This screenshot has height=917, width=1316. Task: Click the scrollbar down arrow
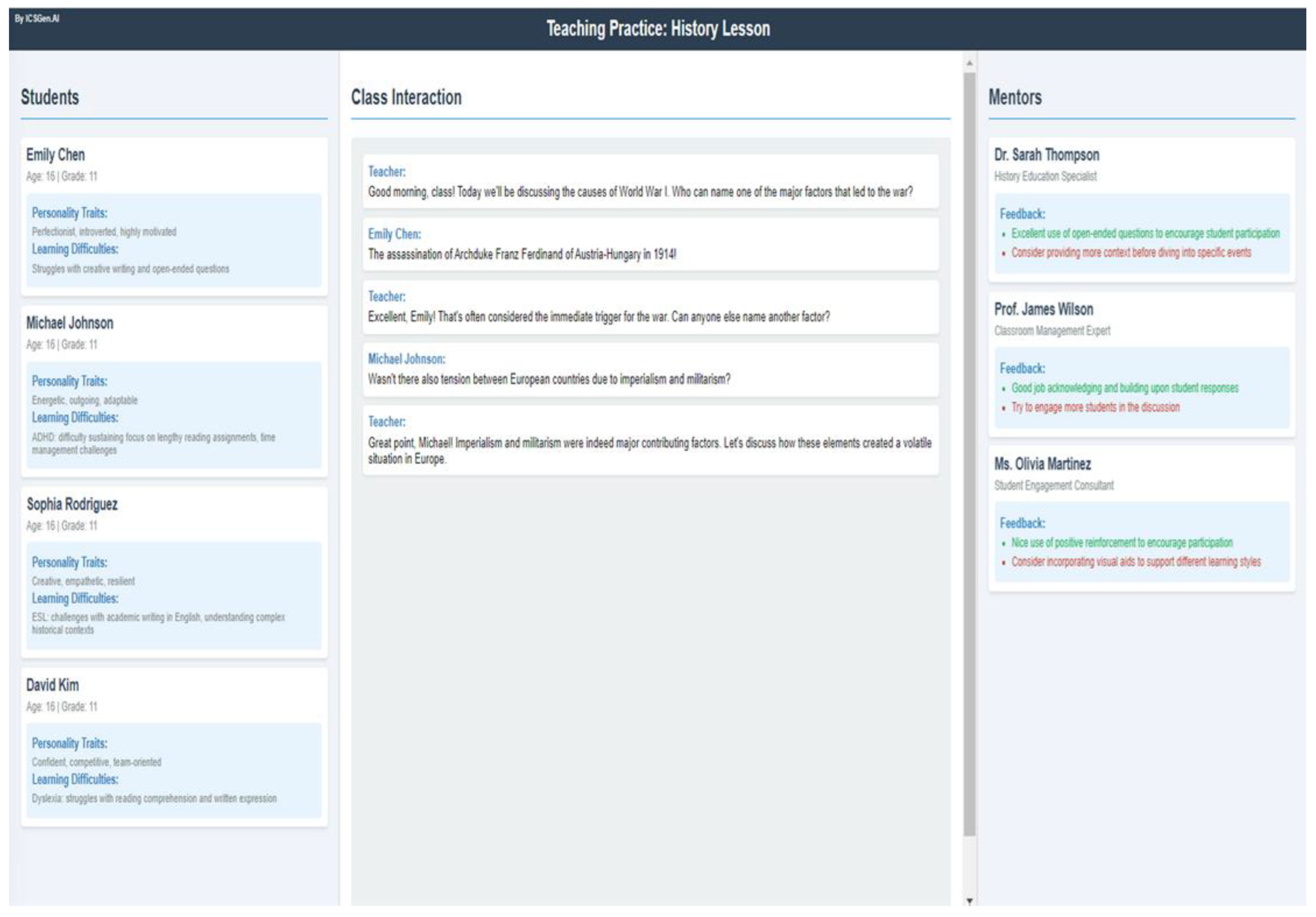tap(969, 901)
